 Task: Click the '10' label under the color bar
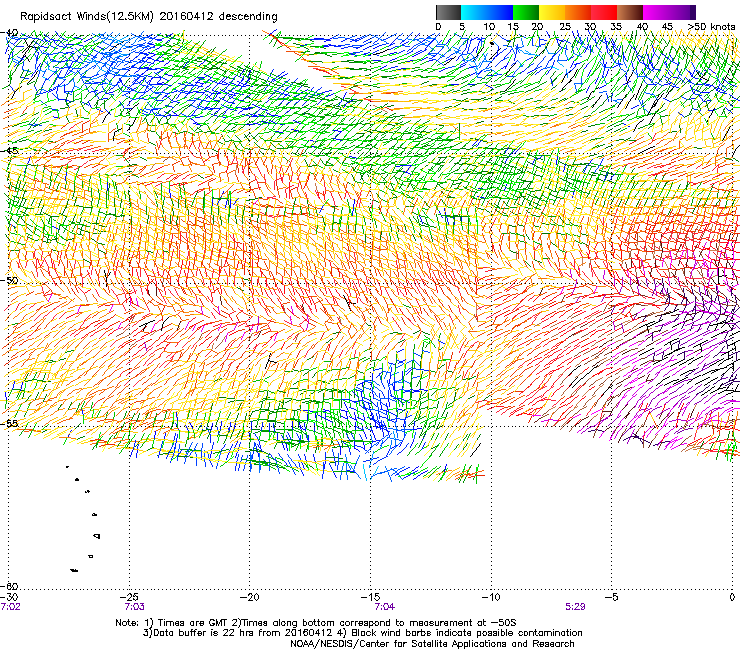click(x=489, y=27)
